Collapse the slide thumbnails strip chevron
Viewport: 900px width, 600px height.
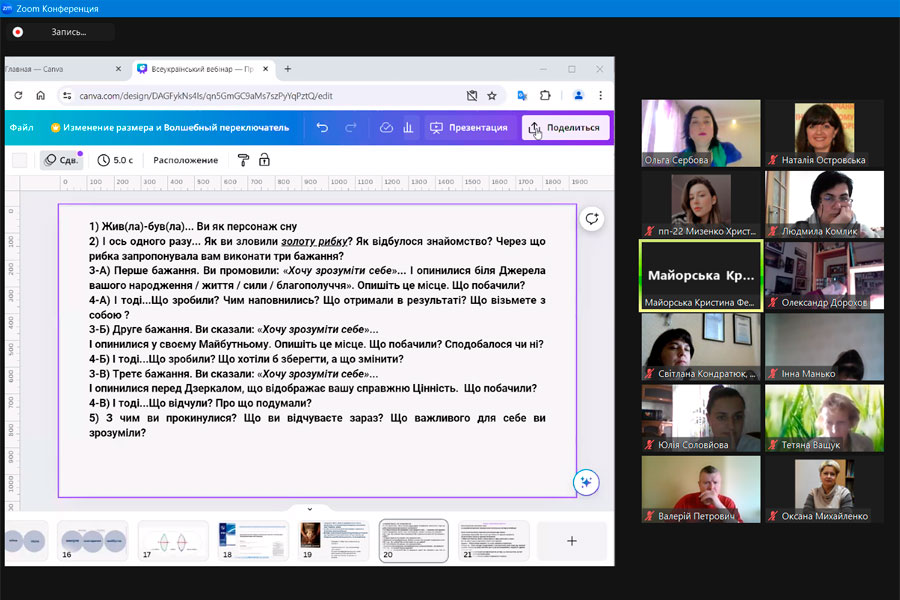point(309,509)
